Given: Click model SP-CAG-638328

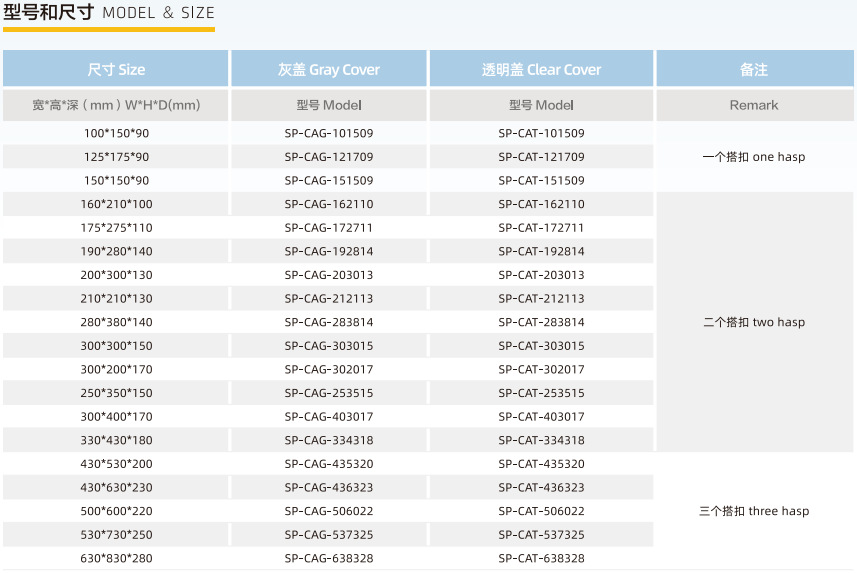Looking at the screenshot, I should coord(328,558).
